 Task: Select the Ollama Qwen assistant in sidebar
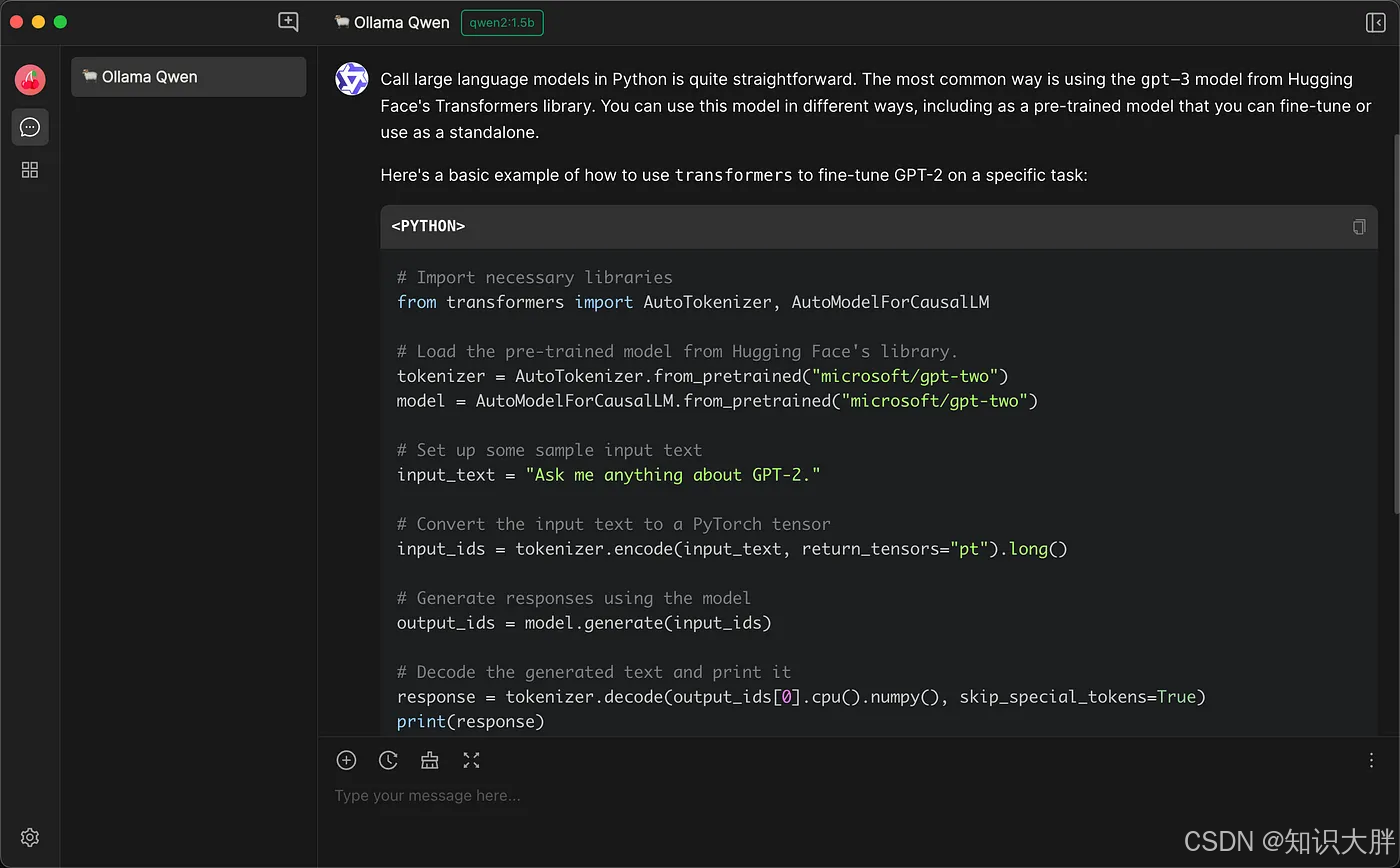click(x=188, y=77)
